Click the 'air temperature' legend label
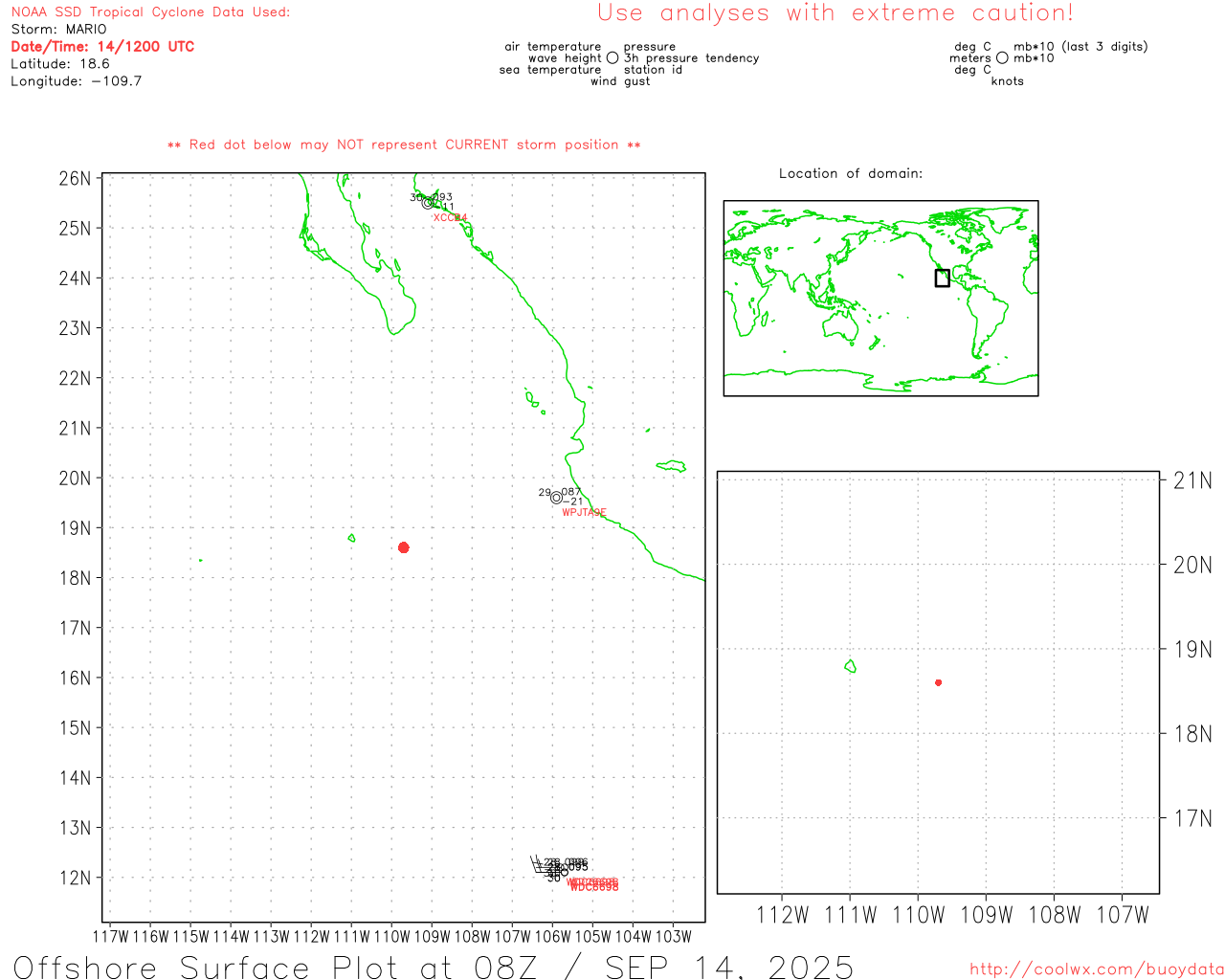Viewport: 1225px width, 980px height. [x=553, y=47]
